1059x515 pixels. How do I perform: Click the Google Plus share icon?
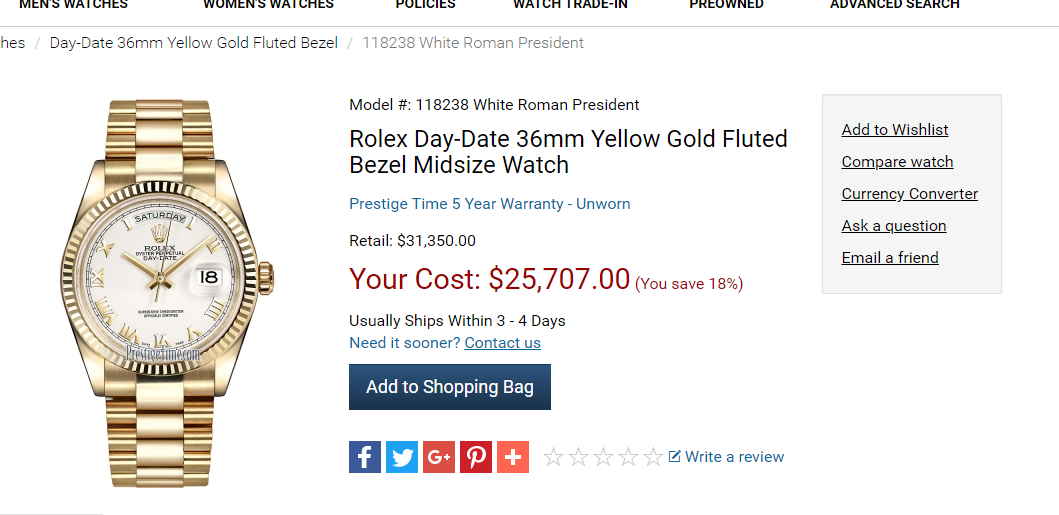[439, 457]
